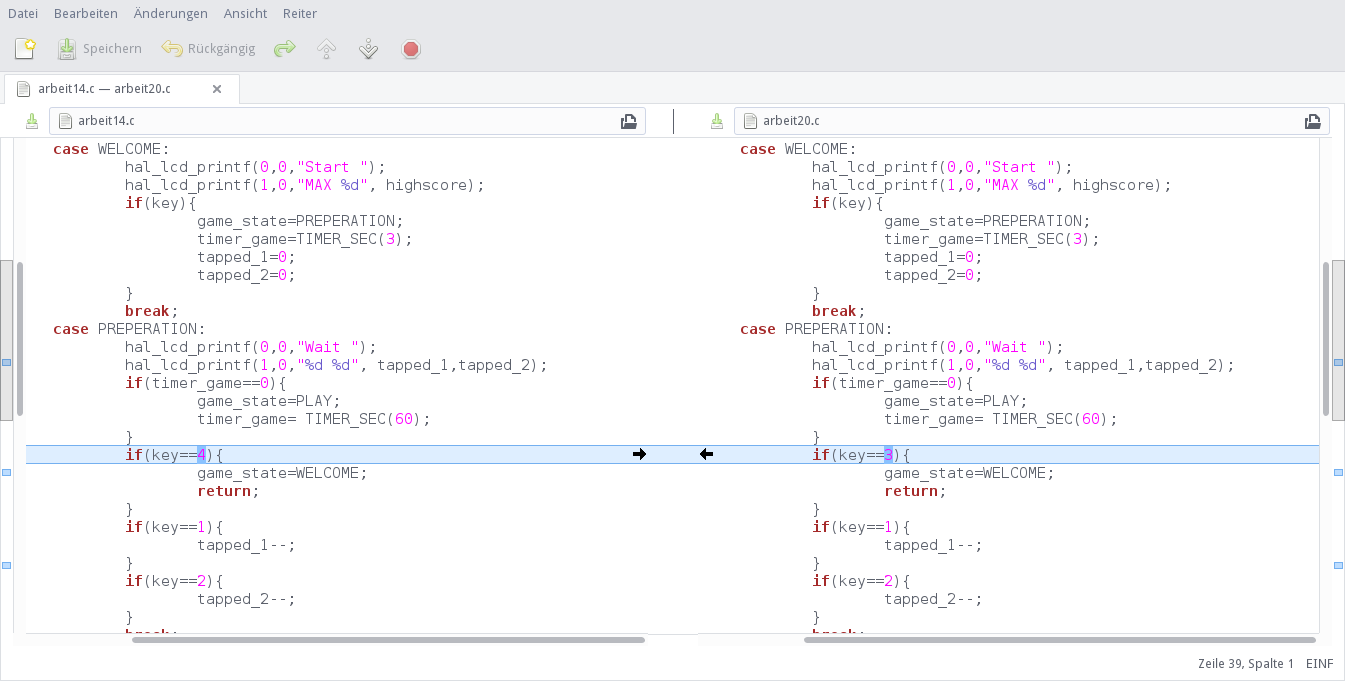Click the EINF insert mode indicator
The width and height of the screenshot is (1345, 681).
pos(1319,664)
